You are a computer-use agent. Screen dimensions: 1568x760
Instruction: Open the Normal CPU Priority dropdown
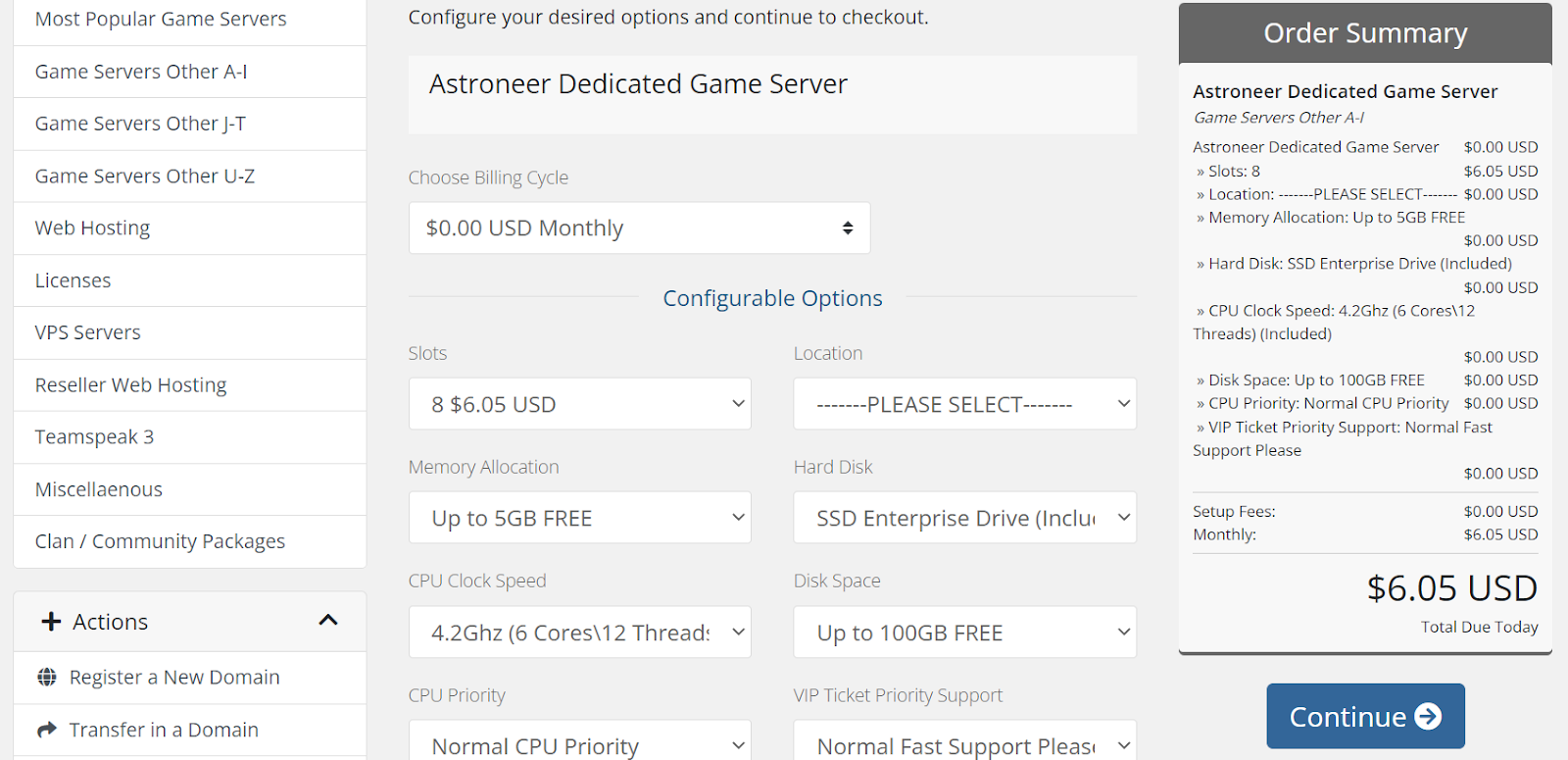coord(580,741)
